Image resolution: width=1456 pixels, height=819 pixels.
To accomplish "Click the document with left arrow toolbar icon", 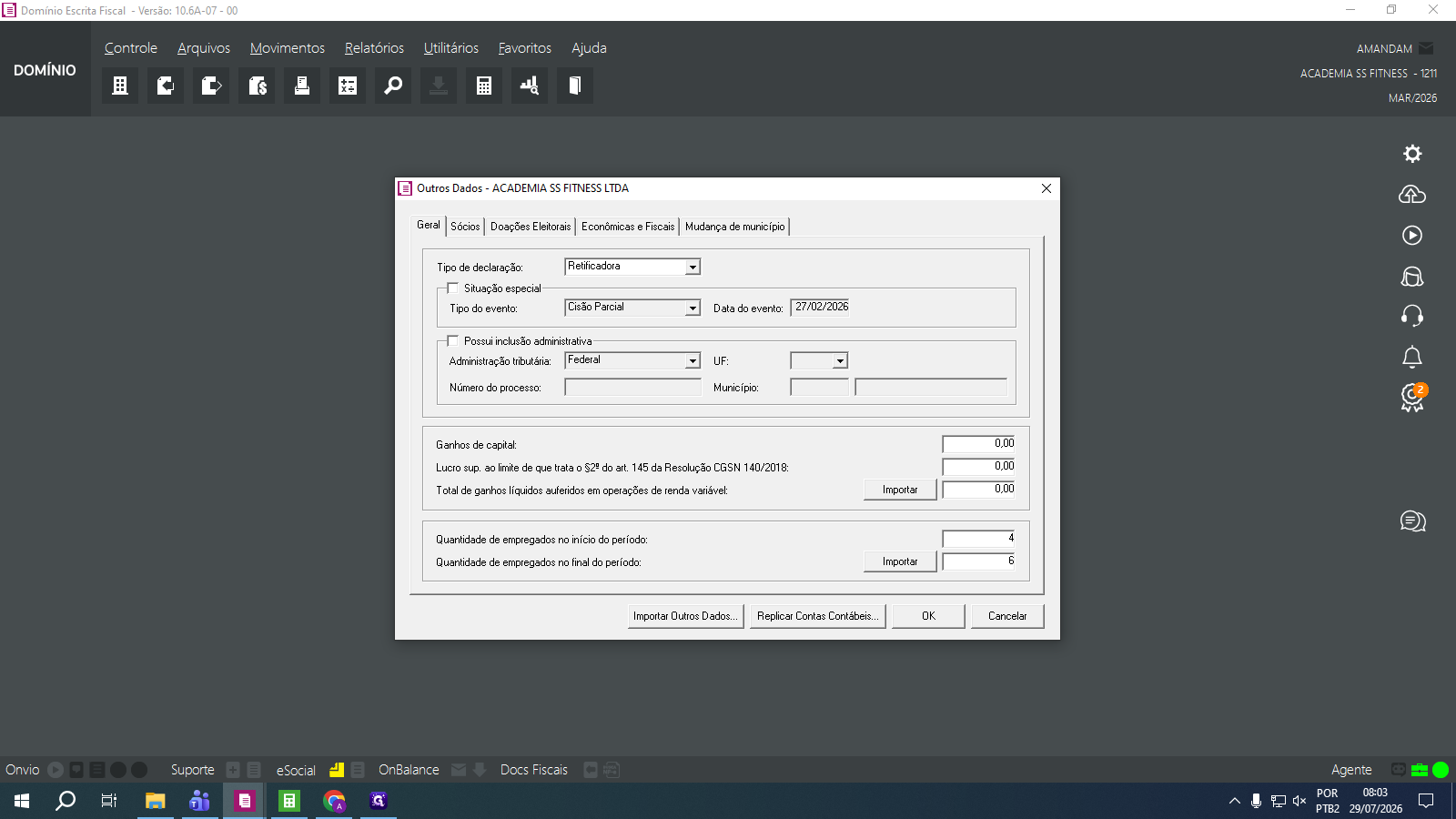I will (166, 86).
